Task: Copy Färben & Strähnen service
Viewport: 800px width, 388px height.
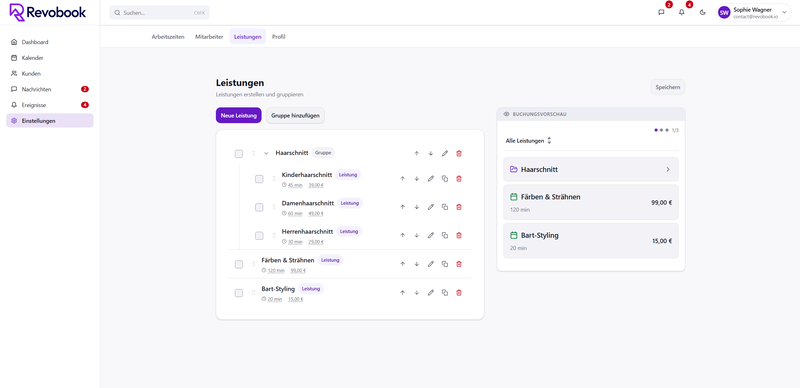Action: (445, 264)
